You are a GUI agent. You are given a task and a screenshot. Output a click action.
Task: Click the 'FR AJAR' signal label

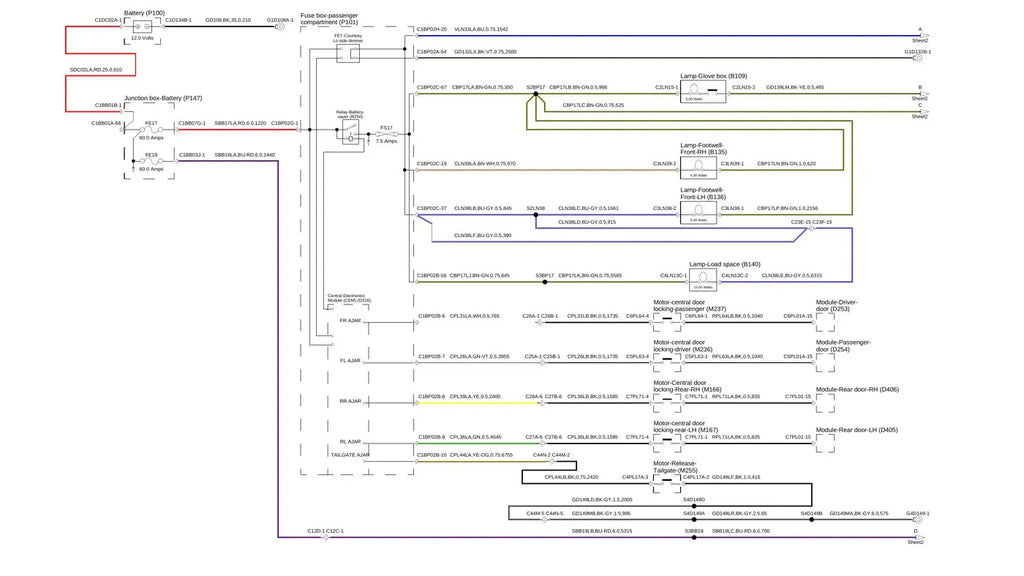coord(350,321)
